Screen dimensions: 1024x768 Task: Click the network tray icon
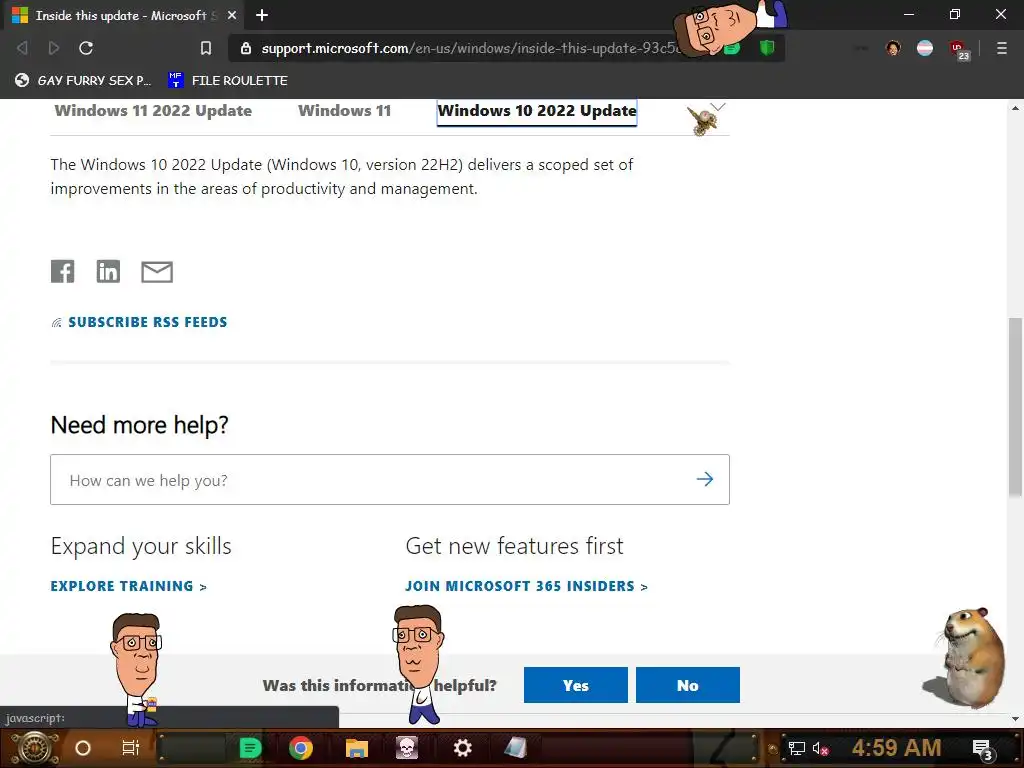click(x=796, y=748)
